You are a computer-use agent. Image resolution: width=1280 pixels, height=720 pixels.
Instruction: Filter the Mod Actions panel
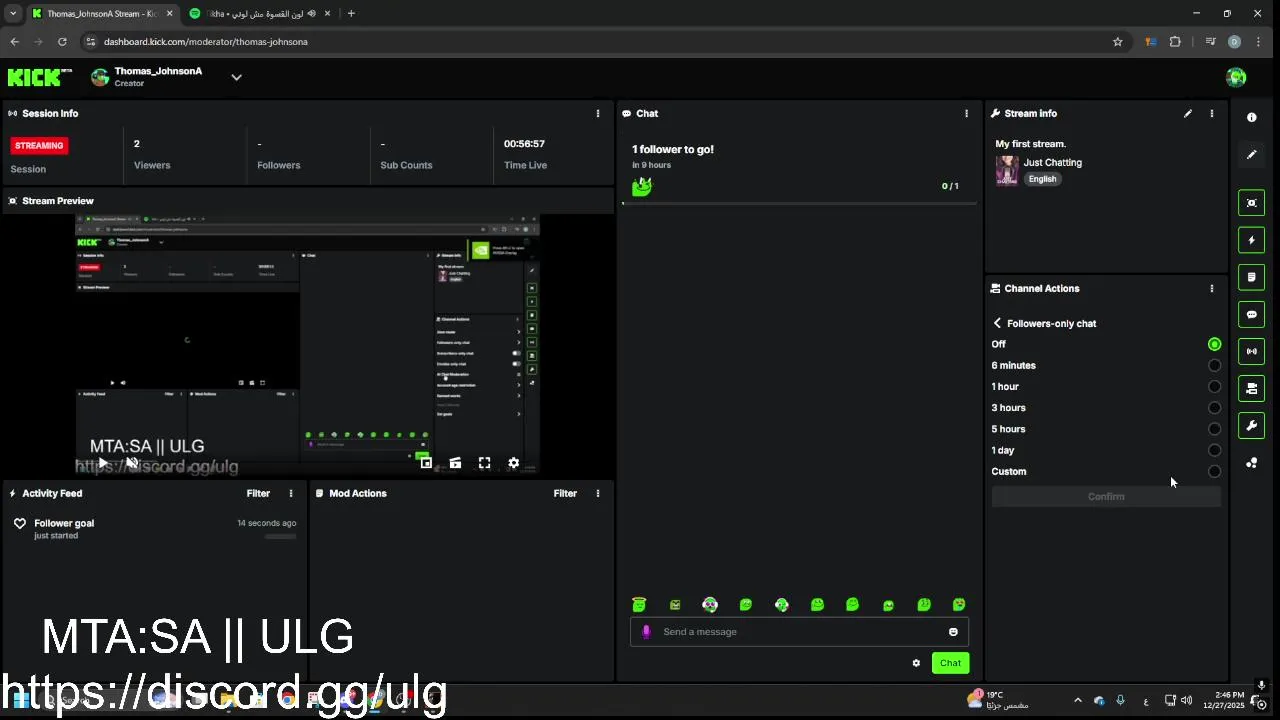(x=565, y=493)
